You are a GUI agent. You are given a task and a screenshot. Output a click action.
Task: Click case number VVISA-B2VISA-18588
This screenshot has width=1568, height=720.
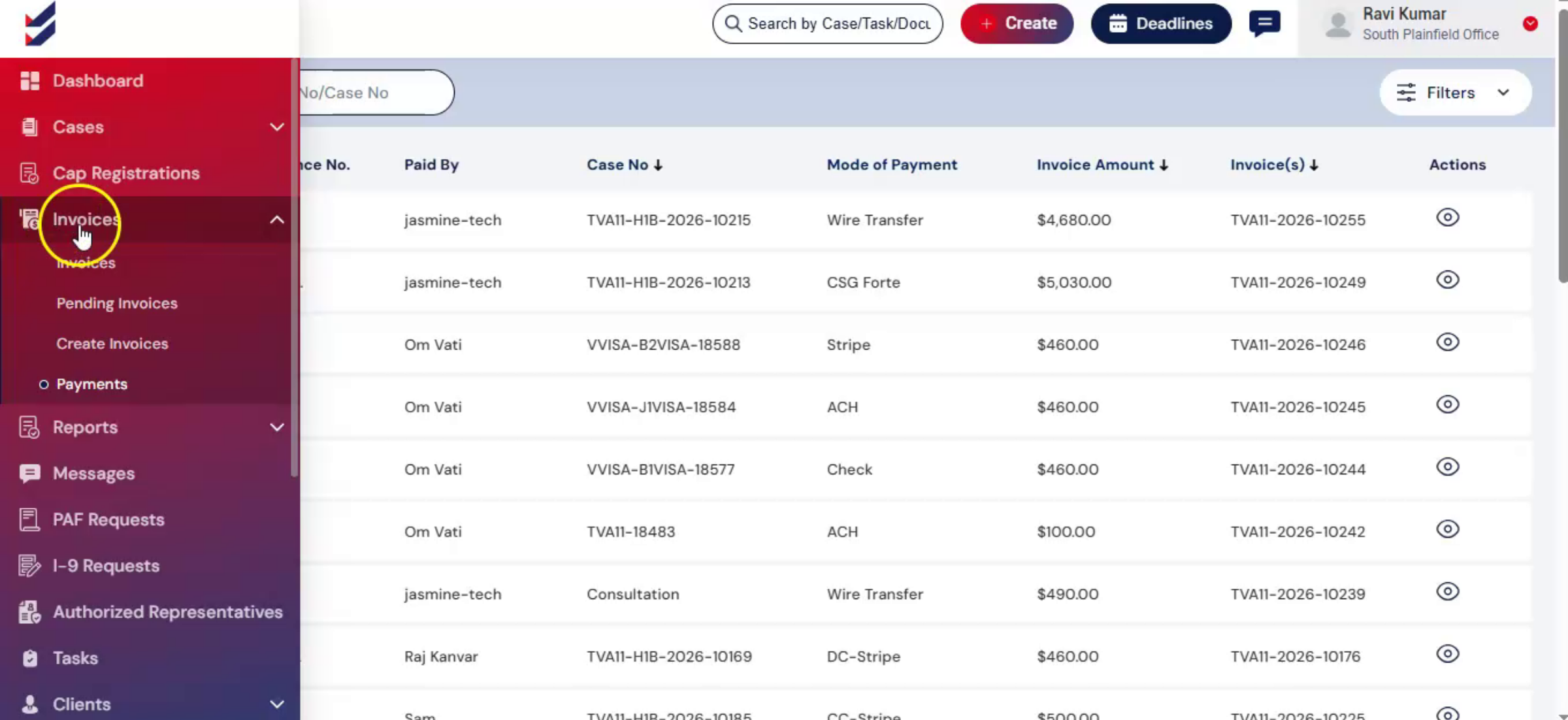pyautogui.click(x=663, y=345)
